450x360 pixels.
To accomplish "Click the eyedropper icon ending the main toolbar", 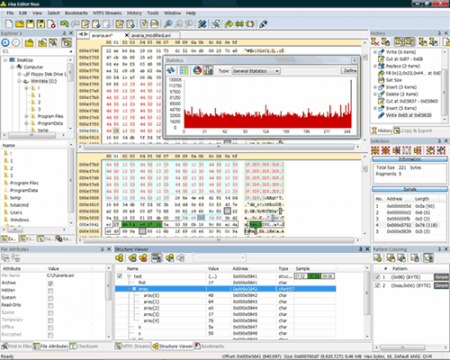I will pos(263,24).
